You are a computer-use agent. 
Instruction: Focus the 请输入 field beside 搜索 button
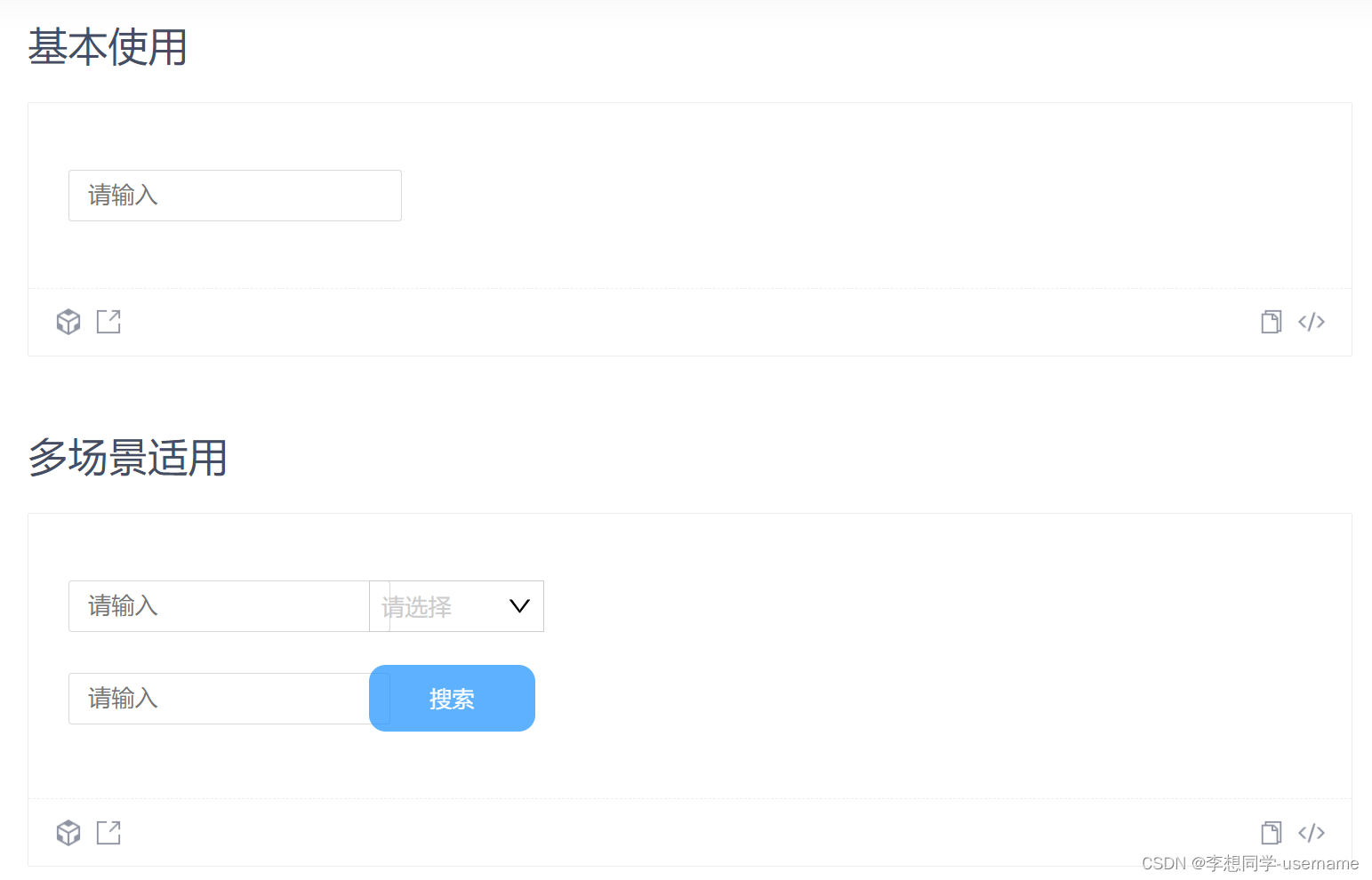click(219, 699)
